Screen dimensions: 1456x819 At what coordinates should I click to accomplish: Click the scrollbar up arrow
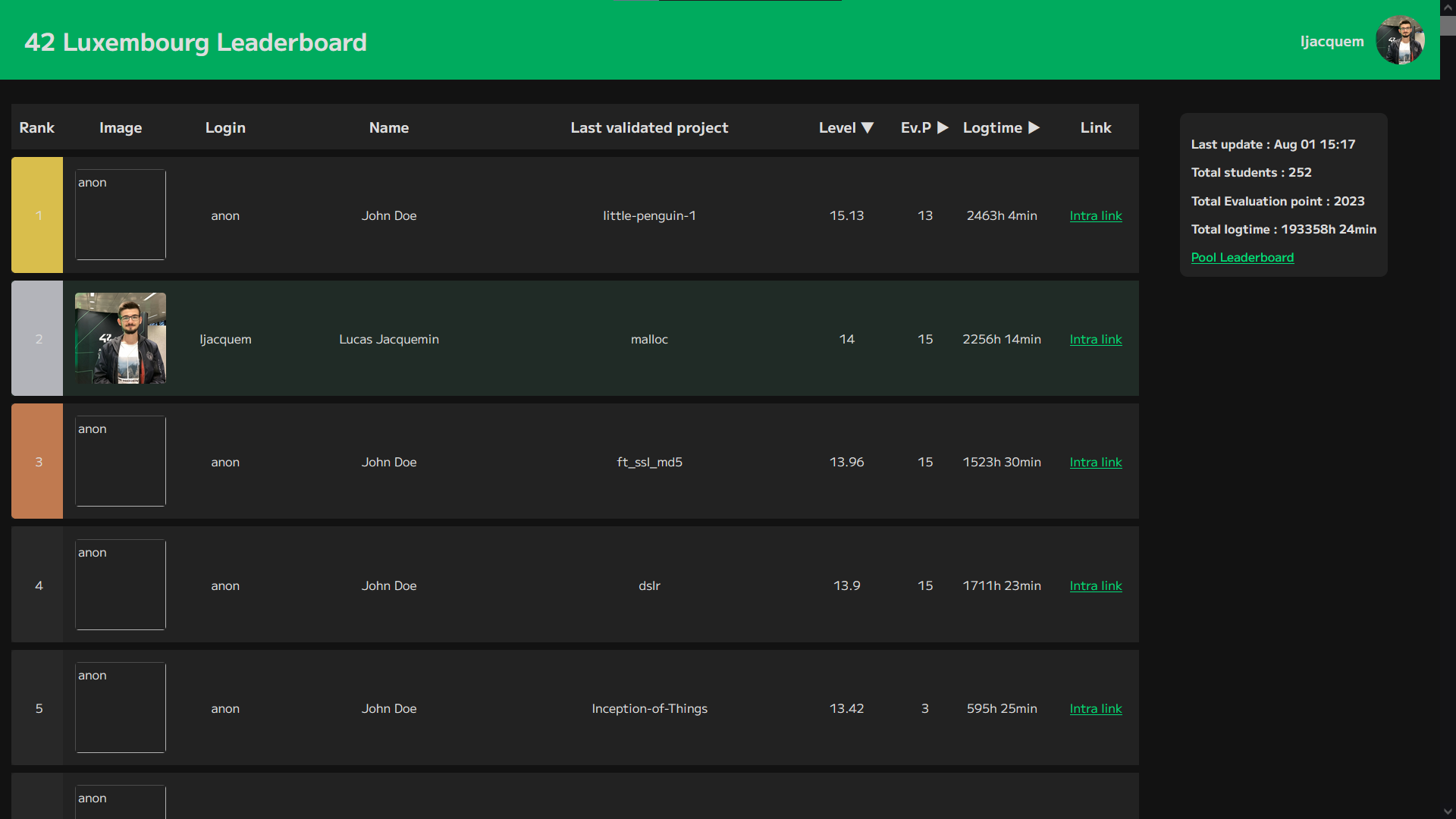tap(1448, 8)
